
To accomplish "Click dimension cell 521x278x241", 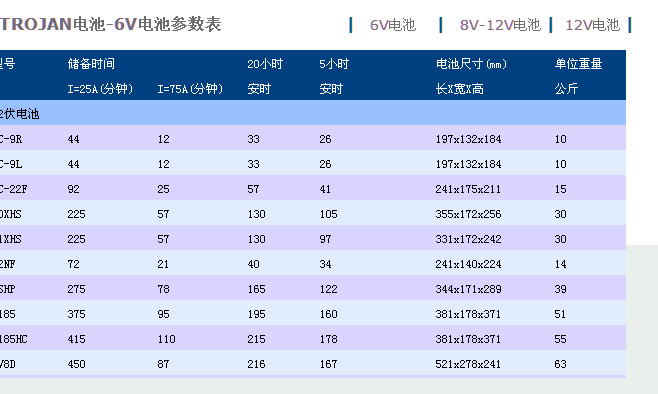I will click(468, 364).
